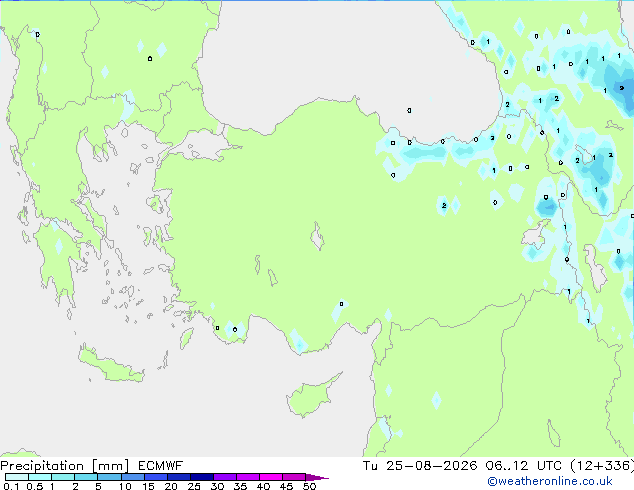The height and width of the screenshot is (490, 634).
Task: Click the ECMWF model label
Action: pyautogui.click(x=161, y=466)
